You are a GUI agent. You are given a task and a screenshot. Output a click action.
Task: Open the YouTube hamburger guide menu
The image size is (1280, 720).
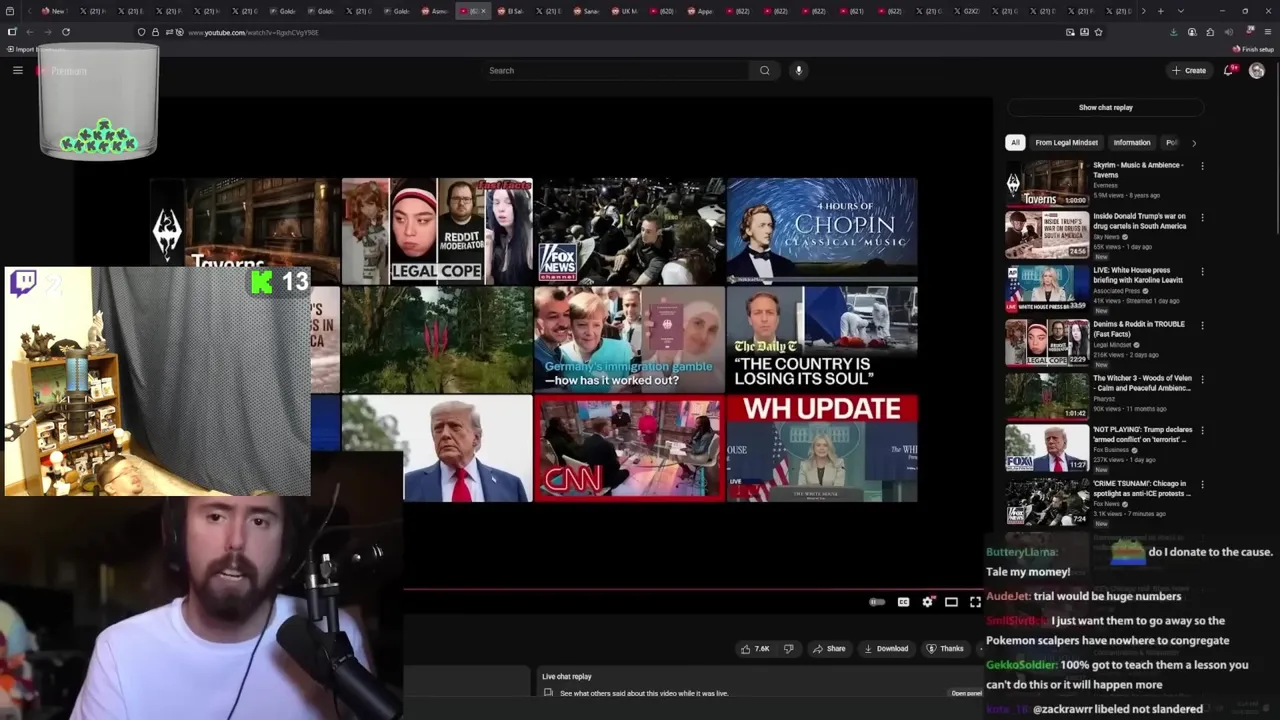(x=17, y=70)
